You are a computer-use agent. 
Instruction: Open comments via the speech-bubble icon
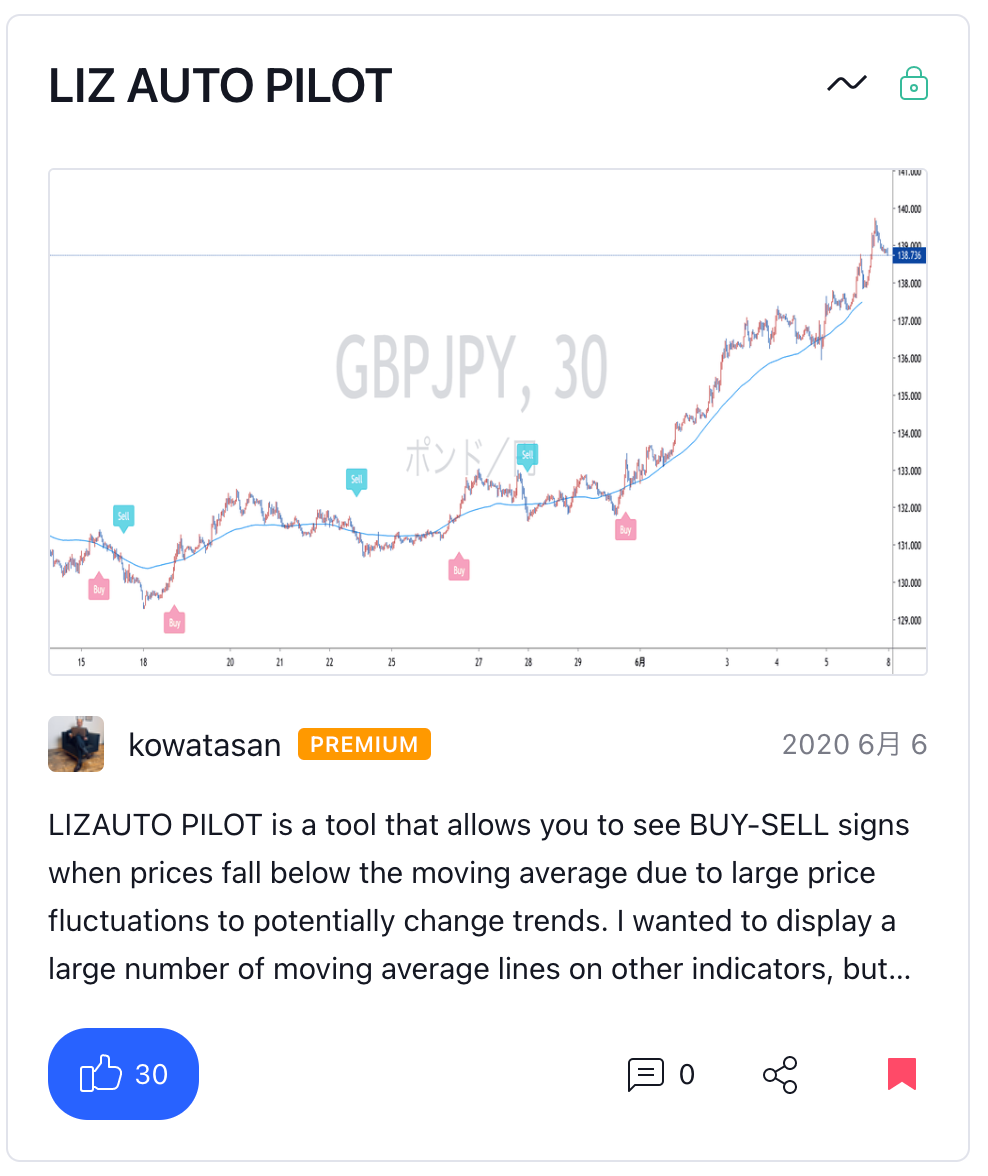pos(645,1075)
